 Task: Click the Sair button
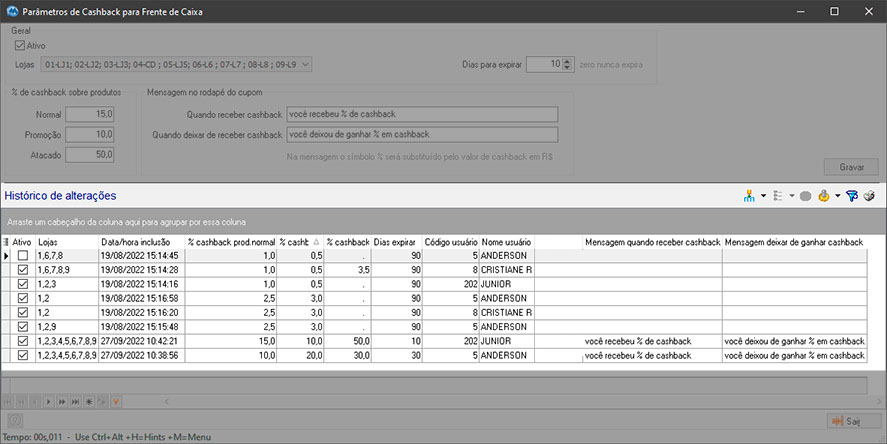(x=854, y=421)
